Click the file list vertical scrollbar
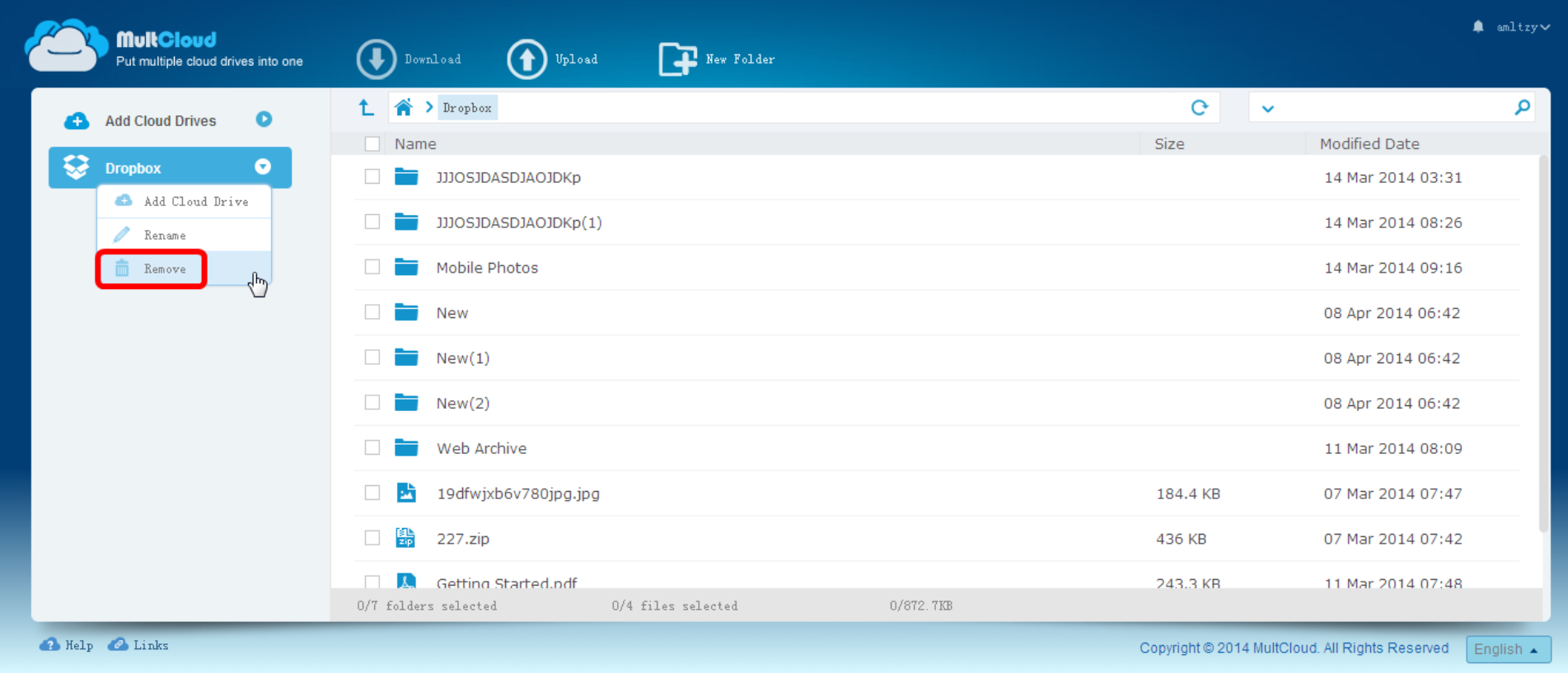 pyautogui.click(x=1544, y=344)
